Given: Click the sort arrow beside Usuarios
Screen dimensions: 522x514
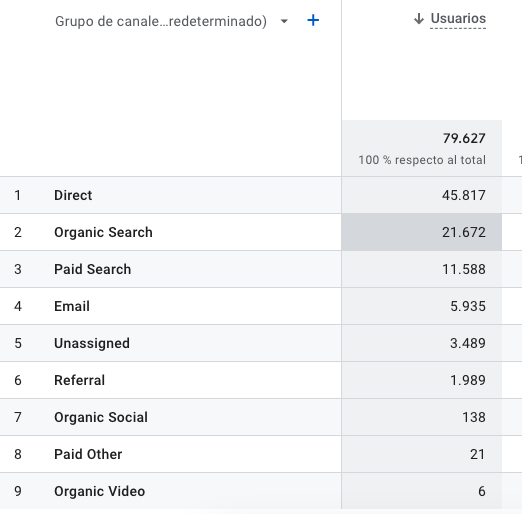Looking at the screenshot, I should (x=419, y=19).
